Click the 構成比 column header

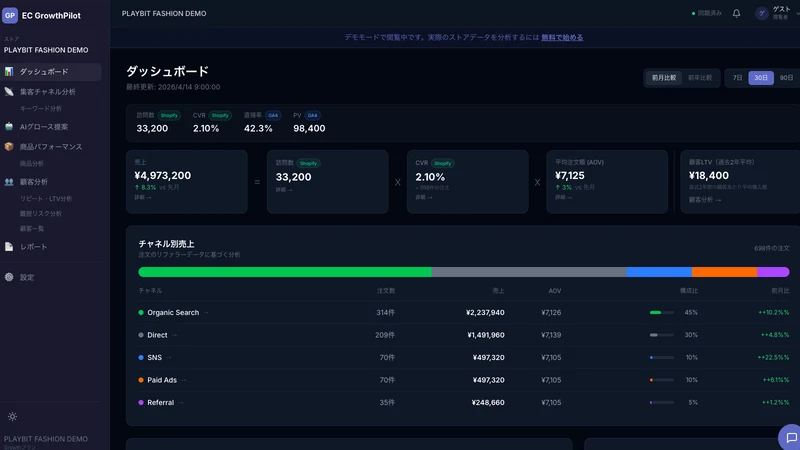689,291
